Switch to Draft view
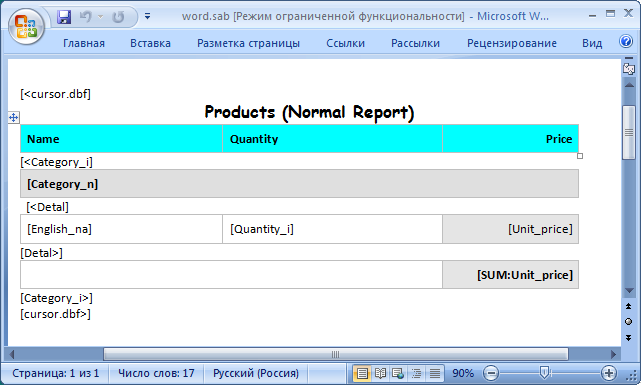 pos(435,373)
